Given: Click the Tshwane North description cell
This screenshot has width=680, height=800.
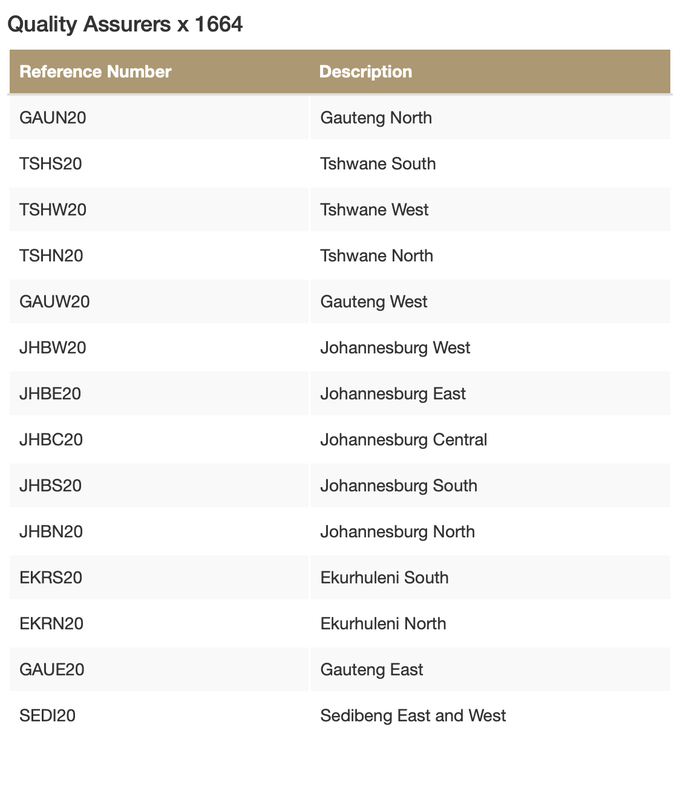Looking at the screenshot, I should coord(376,256).
